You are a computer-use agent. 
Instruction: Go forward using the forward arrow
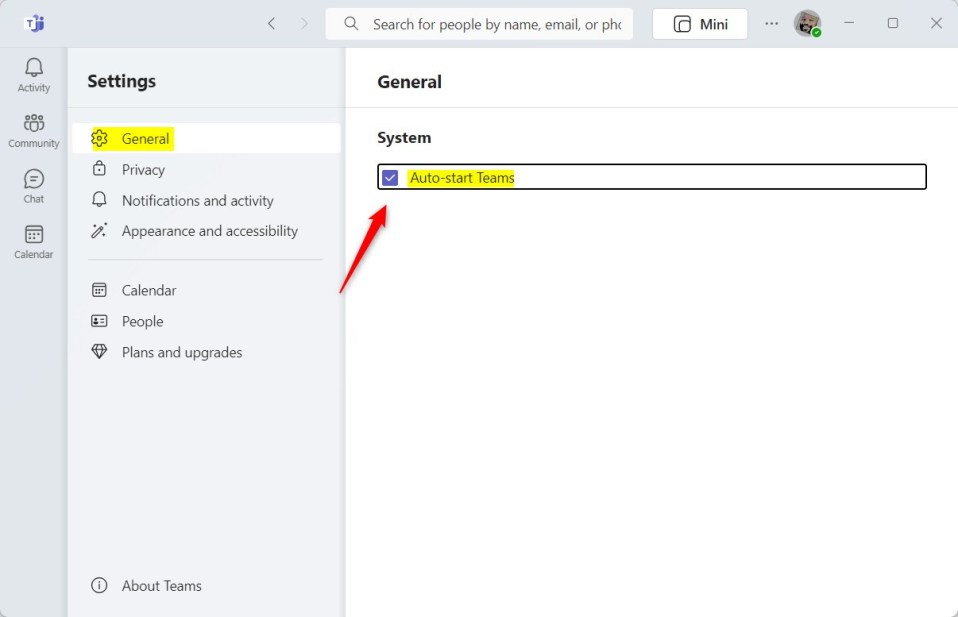tap(304, 24)
